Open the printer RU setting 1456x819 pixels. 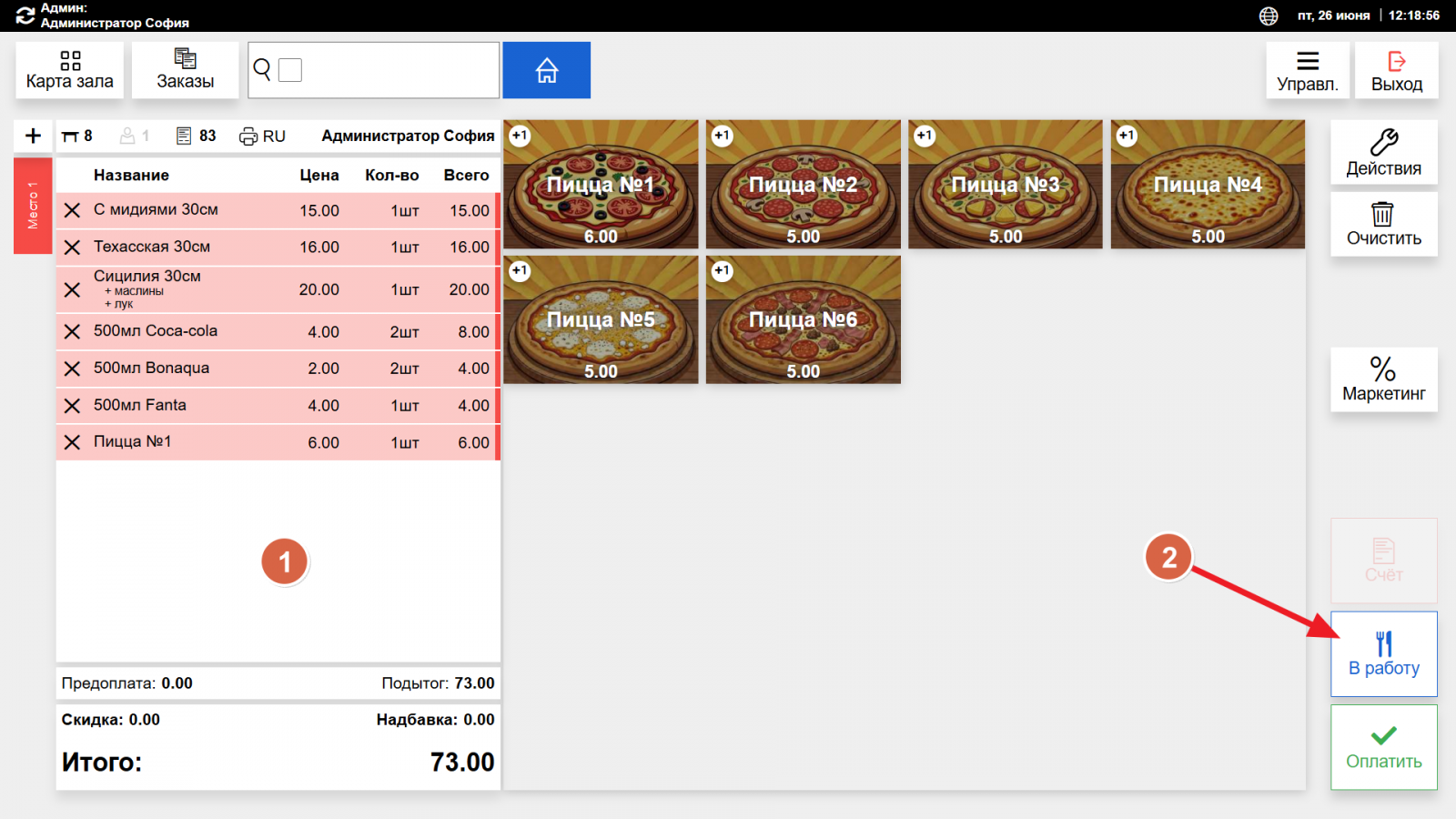click(262, 136)
